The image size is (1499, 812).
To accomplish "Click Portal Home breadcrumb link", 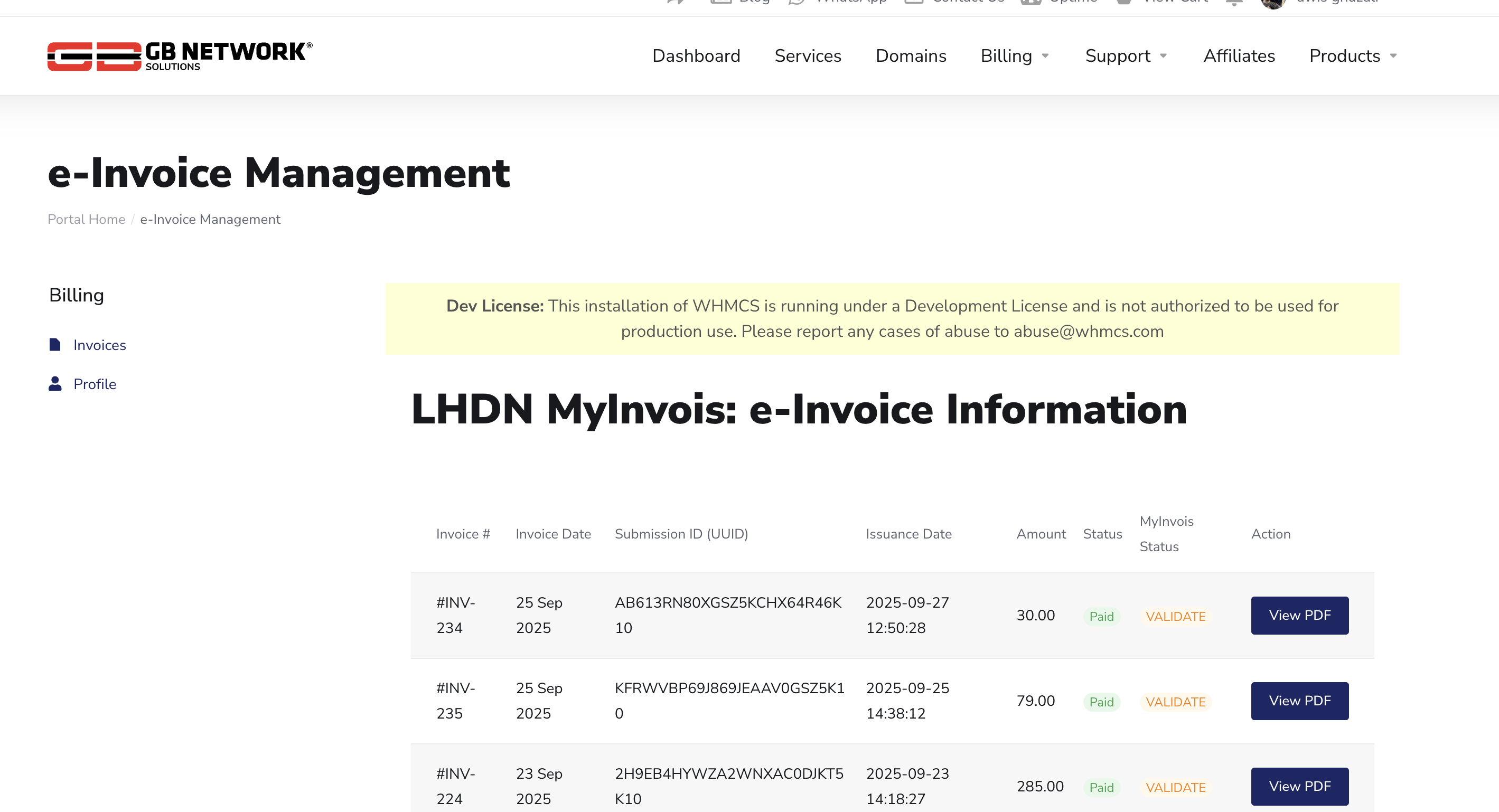I will coord(86,219).
